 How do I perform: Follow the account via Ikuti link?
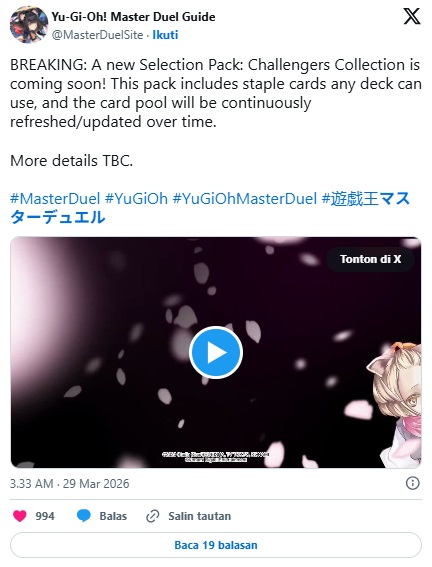click(x=165, y=35)
